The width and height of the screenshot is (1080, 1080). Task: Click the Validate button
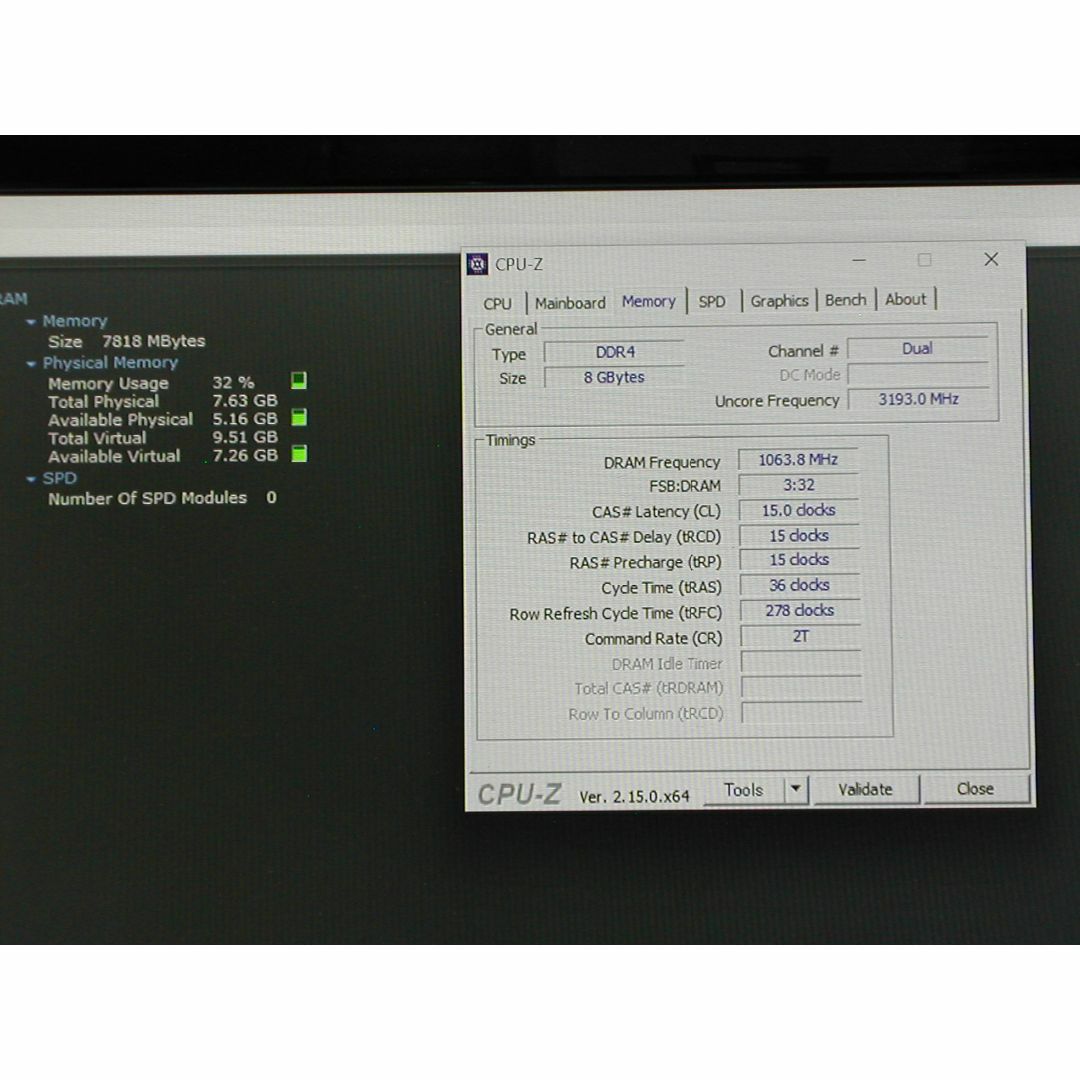click(x=866, y=789)
